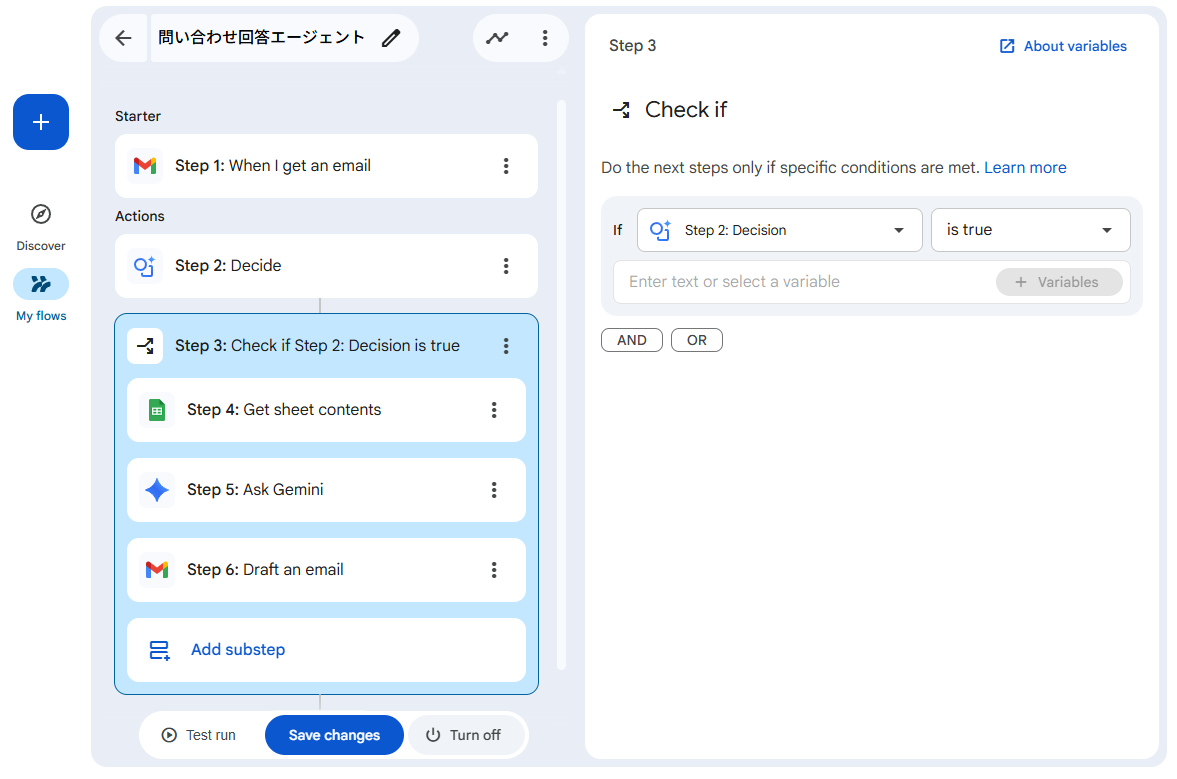1177x779 pixels.
Task: Click the blue plus create button
Action: pyautogui.click(x=41, y=122)
